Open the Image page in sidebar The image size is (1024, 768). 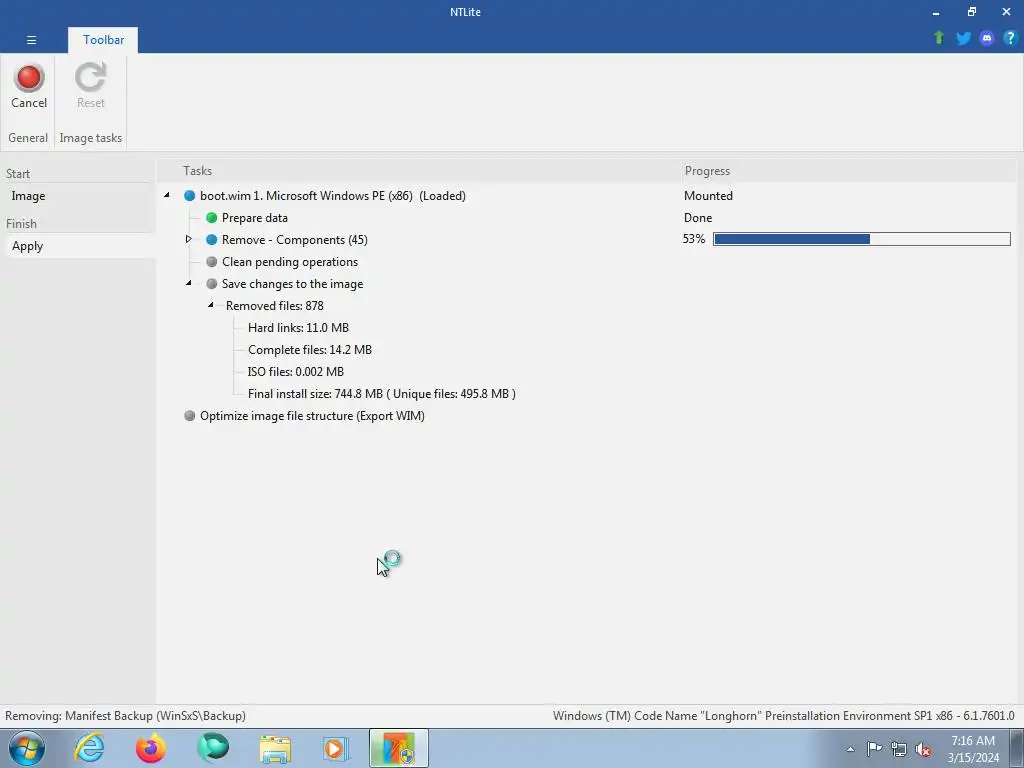[78, 196]
